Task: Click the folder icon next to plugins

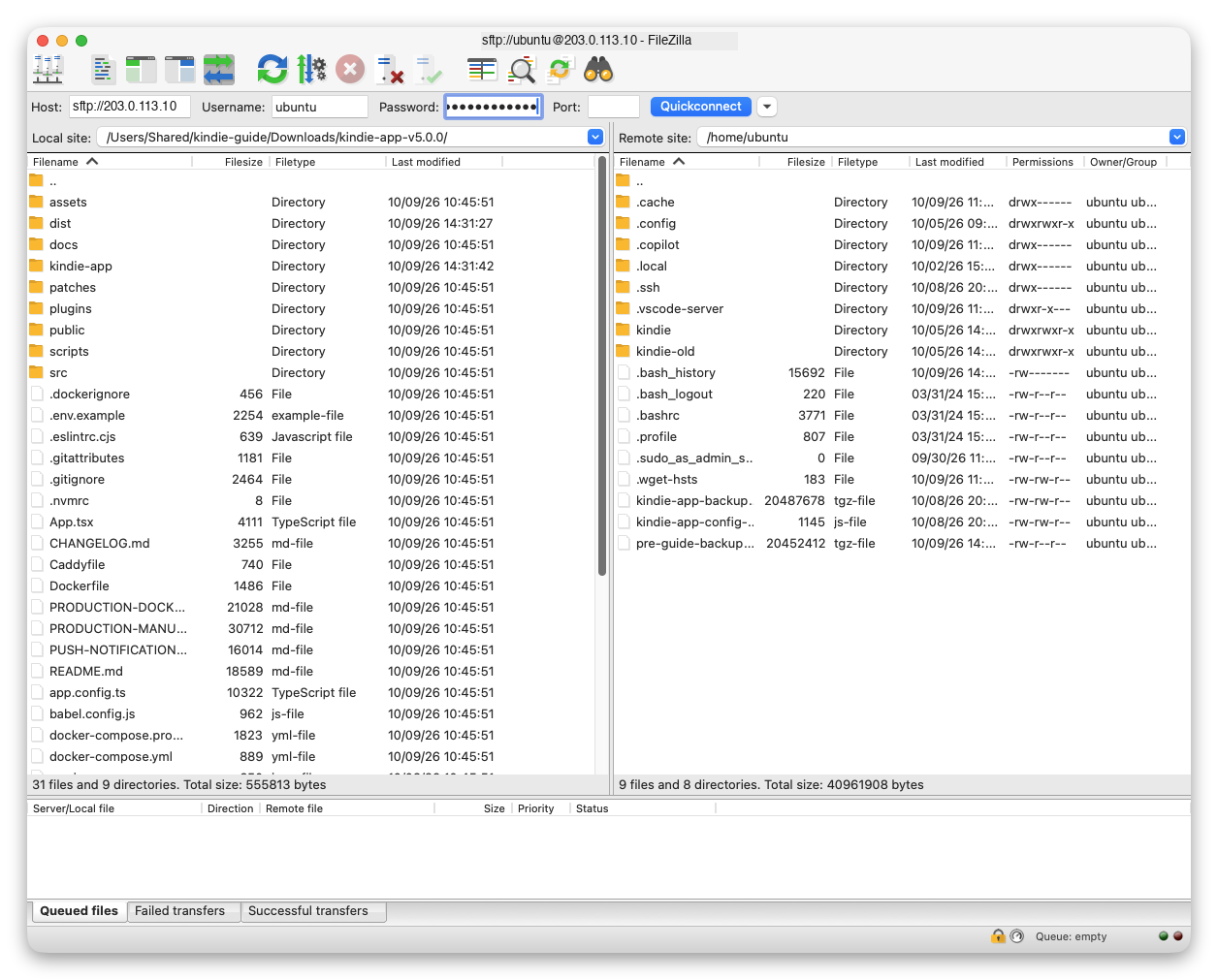Action: (37, 308)
